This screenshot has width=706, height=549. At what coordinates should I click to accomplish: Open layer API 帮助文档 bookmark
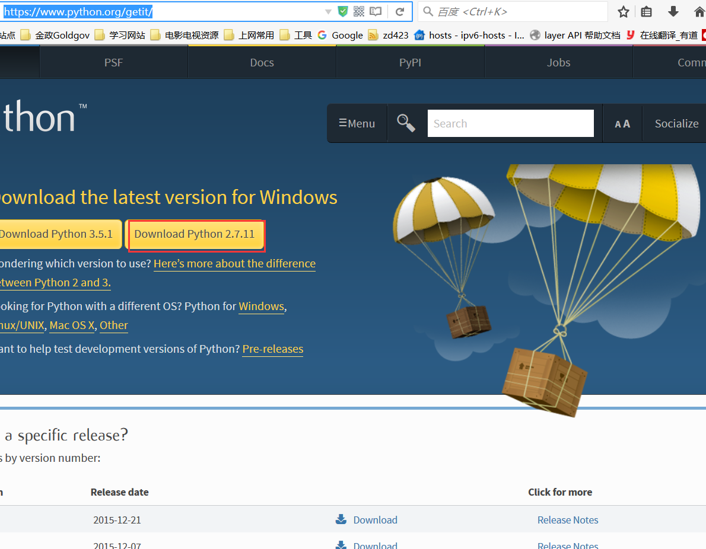pos(575,35)
